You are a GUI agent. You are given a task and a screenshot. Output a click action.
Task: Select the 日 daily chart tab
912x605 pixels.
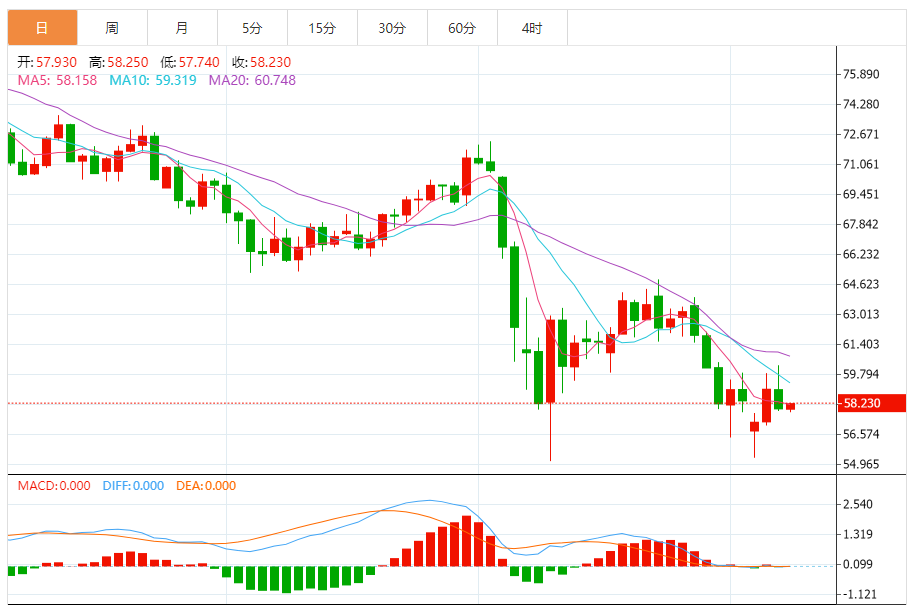click(x=42, y=28)
